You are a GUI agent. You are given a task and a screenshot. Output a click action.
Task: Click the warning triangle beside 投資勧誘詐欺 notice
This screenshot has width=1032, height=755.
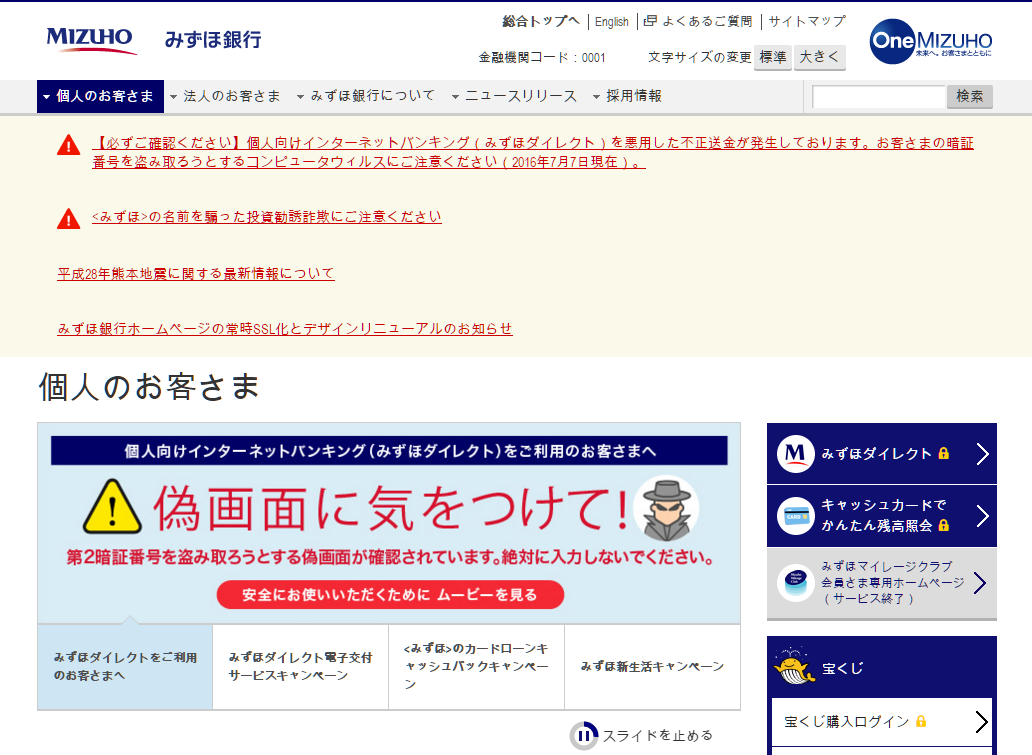coord(68,219)
